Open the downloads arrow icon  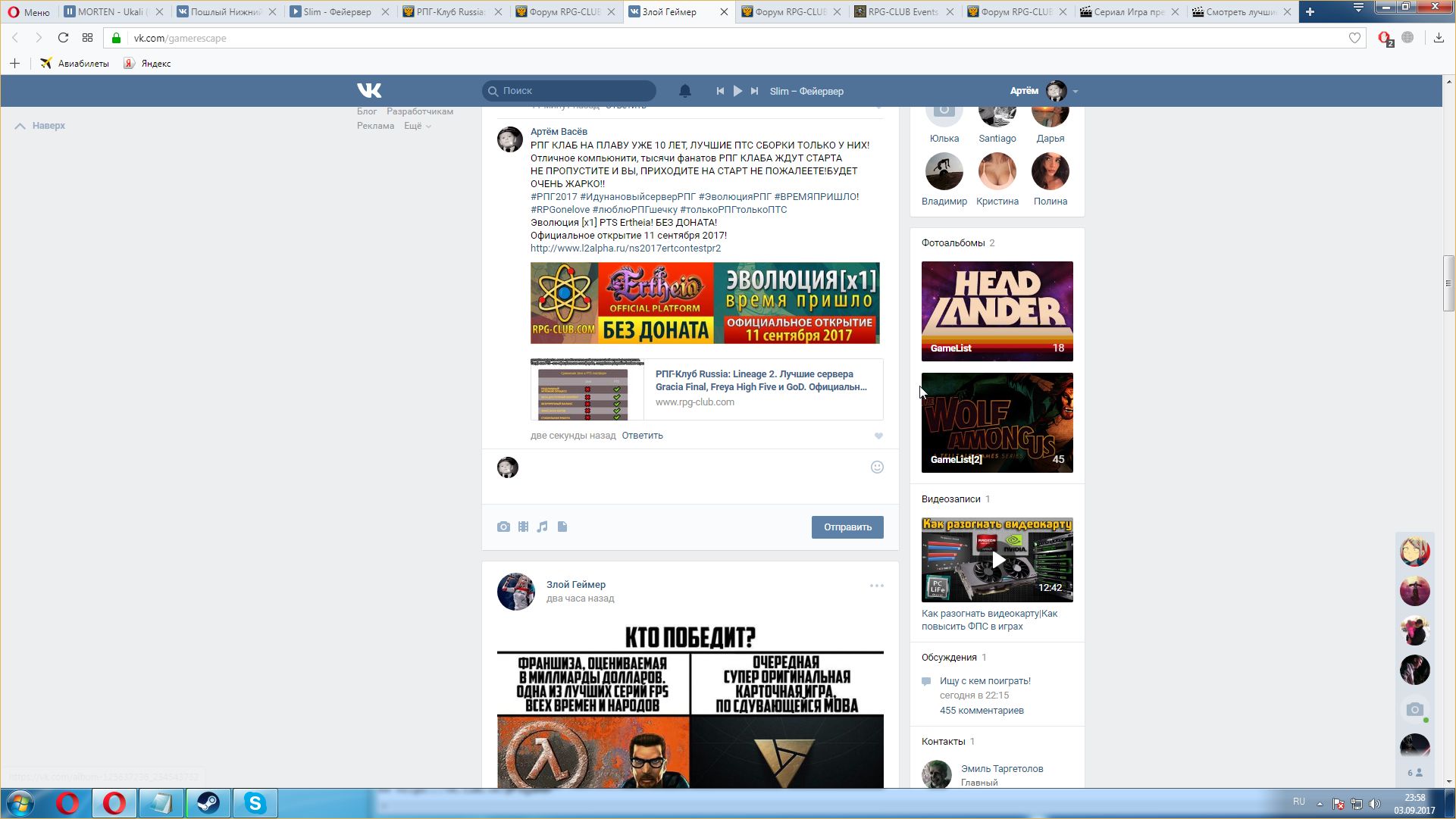(x=1439, y=38)
